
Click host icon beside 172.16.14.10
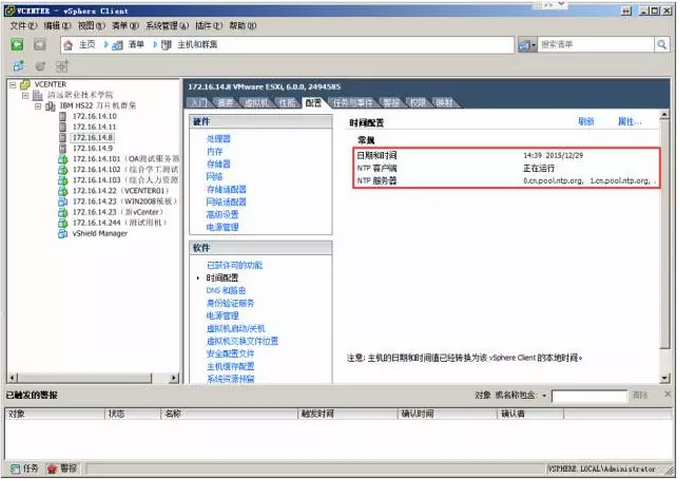pos(63,116)
